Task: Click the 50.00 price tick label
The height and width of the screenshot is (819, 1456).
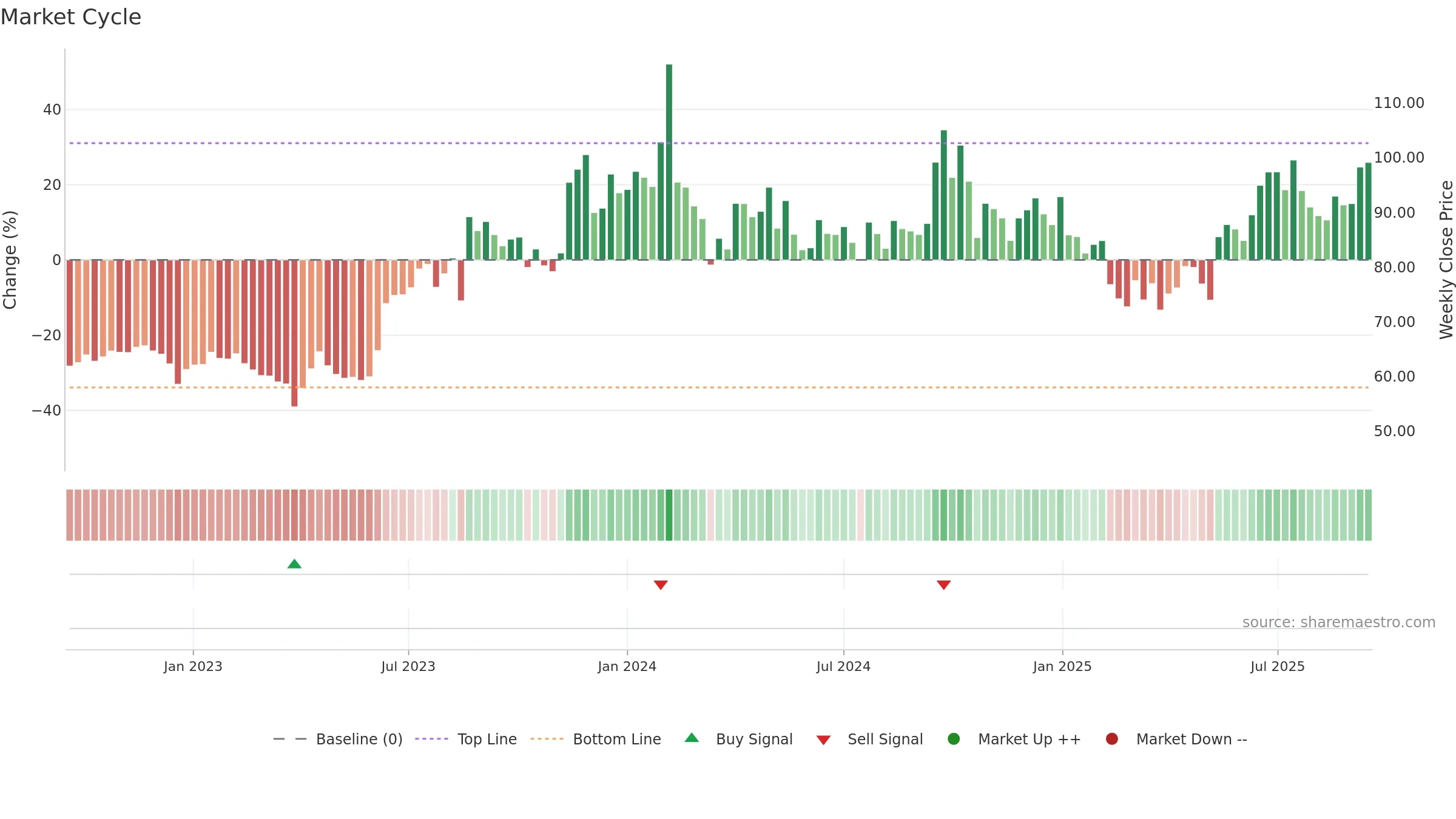Action: point(1395,431)
